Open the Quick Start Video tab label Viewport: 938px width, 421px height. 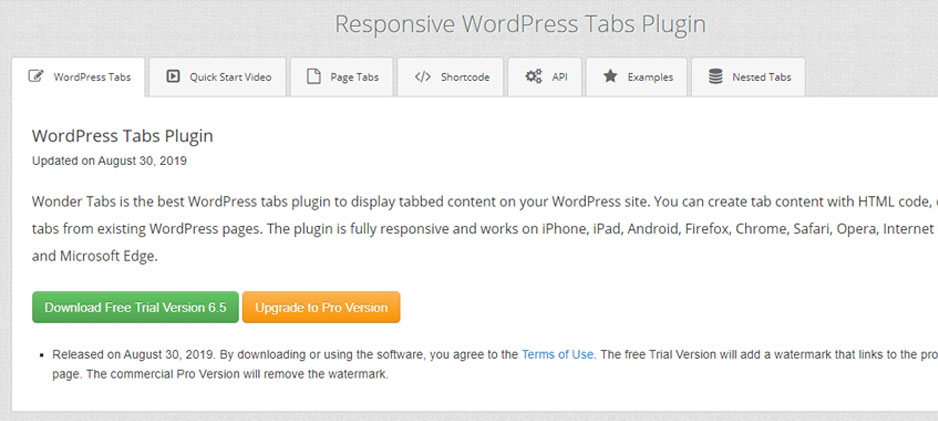[230, 77]
